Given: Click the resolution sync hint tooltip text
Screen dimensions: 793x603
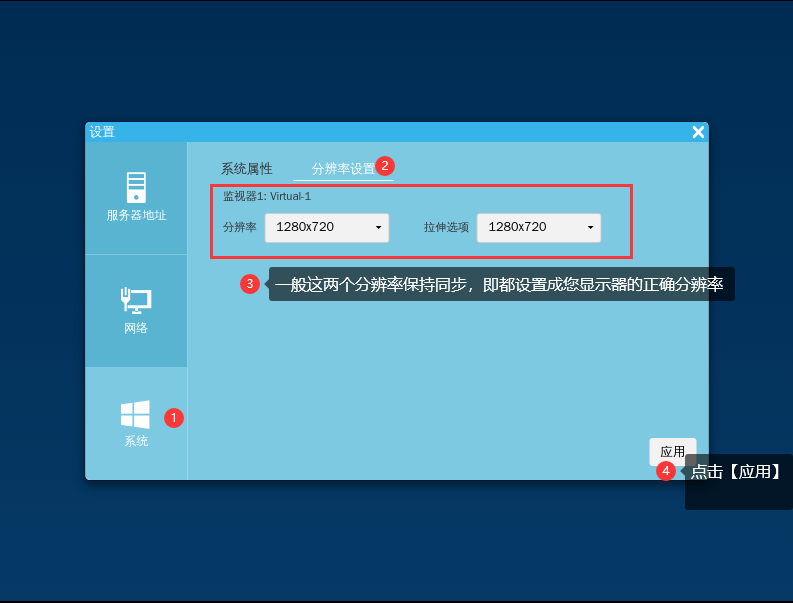Looking at the screenshot, I should (500, 284).
